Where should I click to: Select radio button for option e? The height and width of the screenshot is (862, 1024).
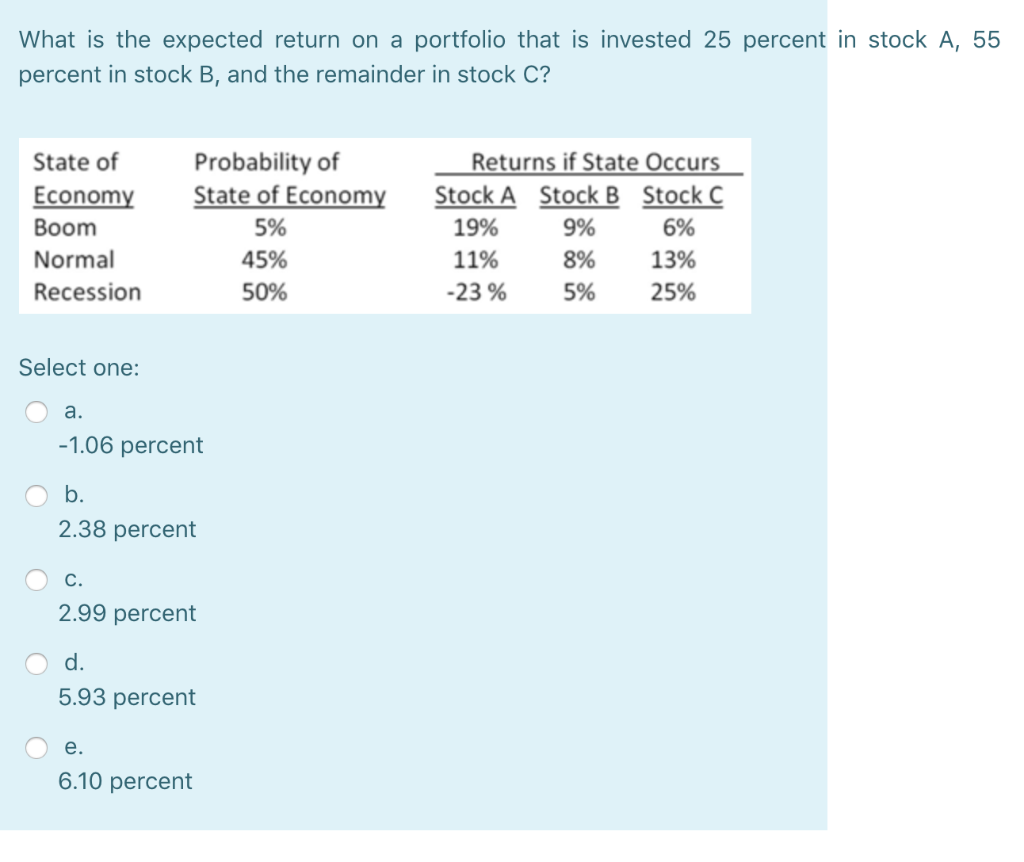point(37,746)
